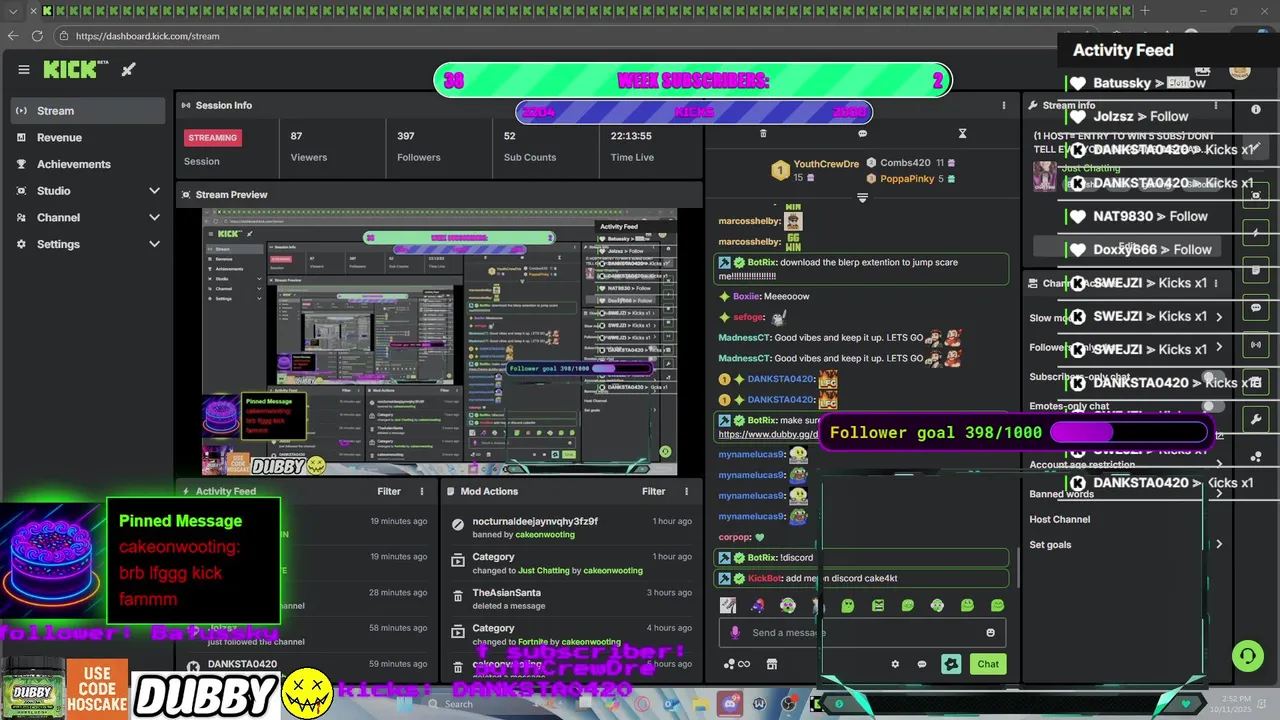Open the emoji picker in message box

coord(991,632)
